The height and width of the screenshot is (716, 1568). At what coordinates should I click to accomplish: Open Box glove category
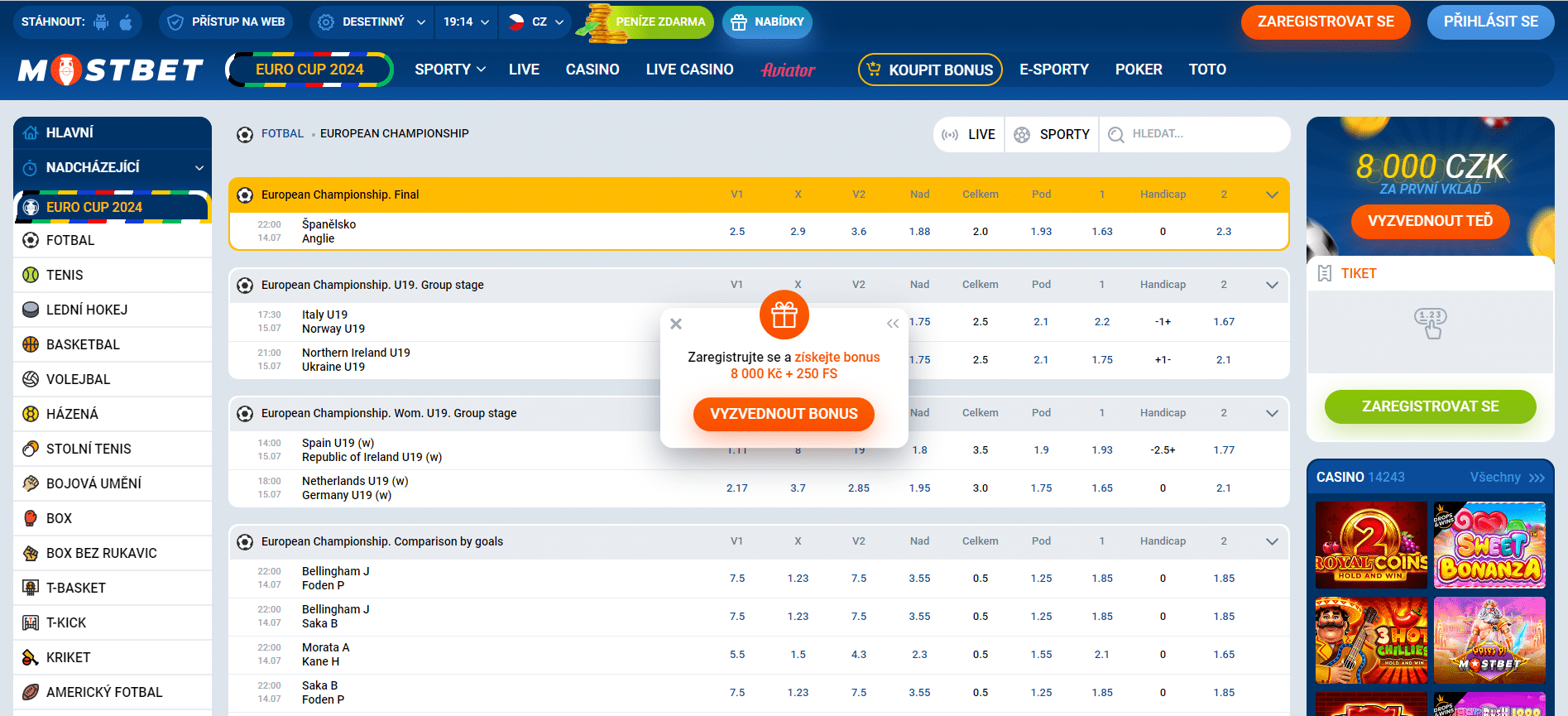(x=112, y=518)
